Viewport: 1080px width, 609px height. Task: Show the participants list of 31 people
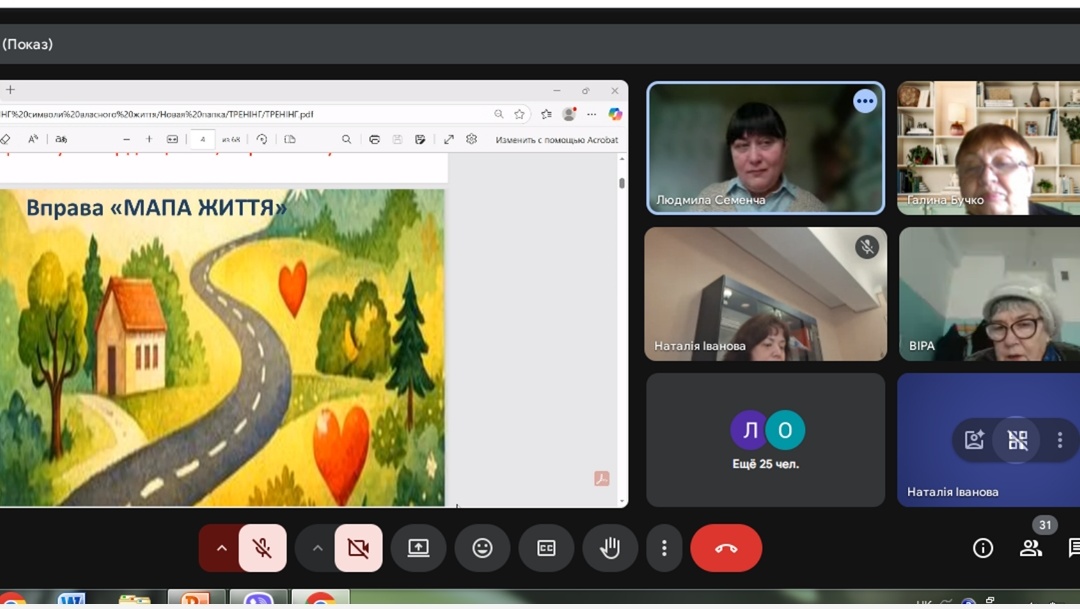1031,548
